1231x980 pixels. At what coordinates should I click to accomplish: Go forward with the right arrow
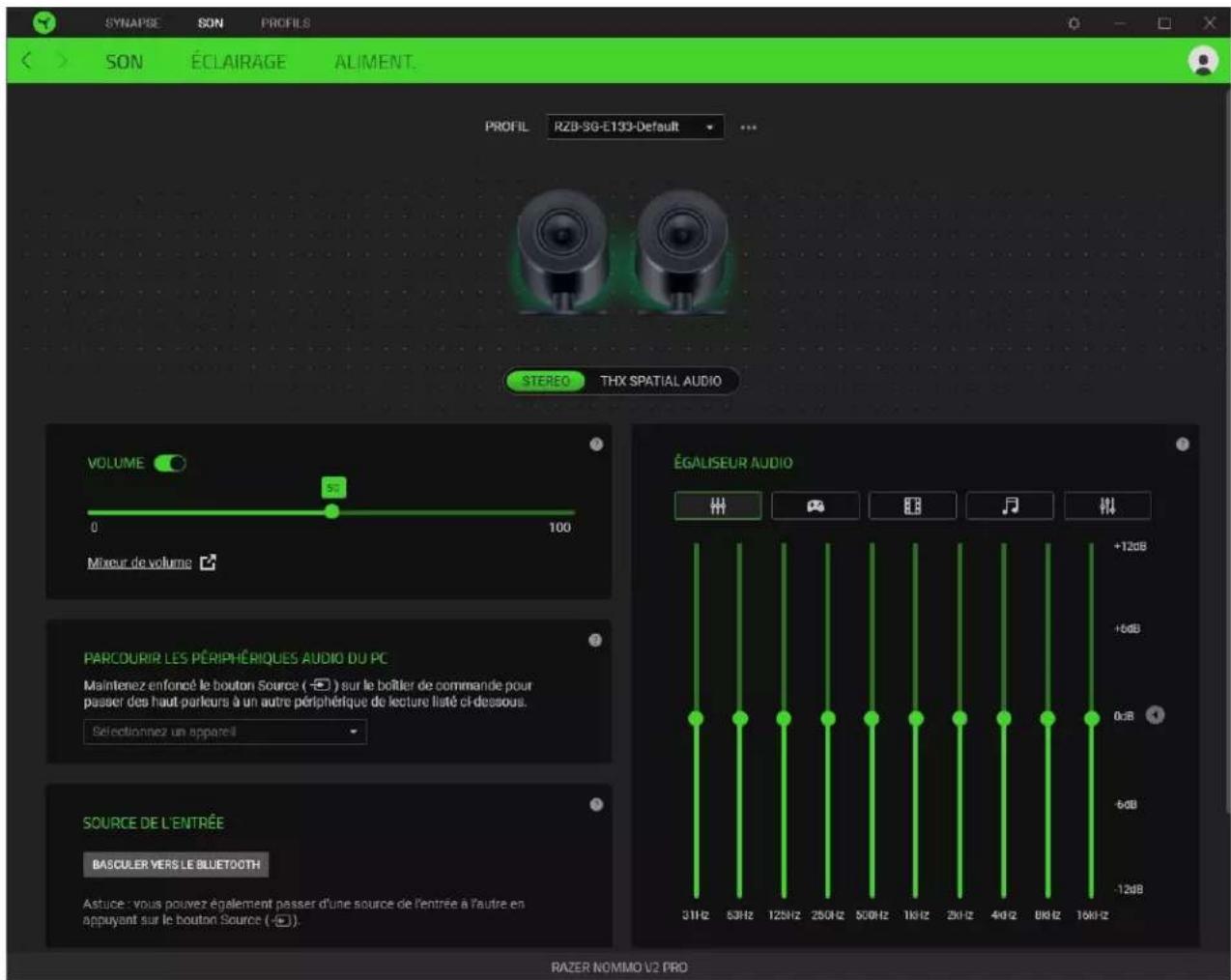(63, 61)
